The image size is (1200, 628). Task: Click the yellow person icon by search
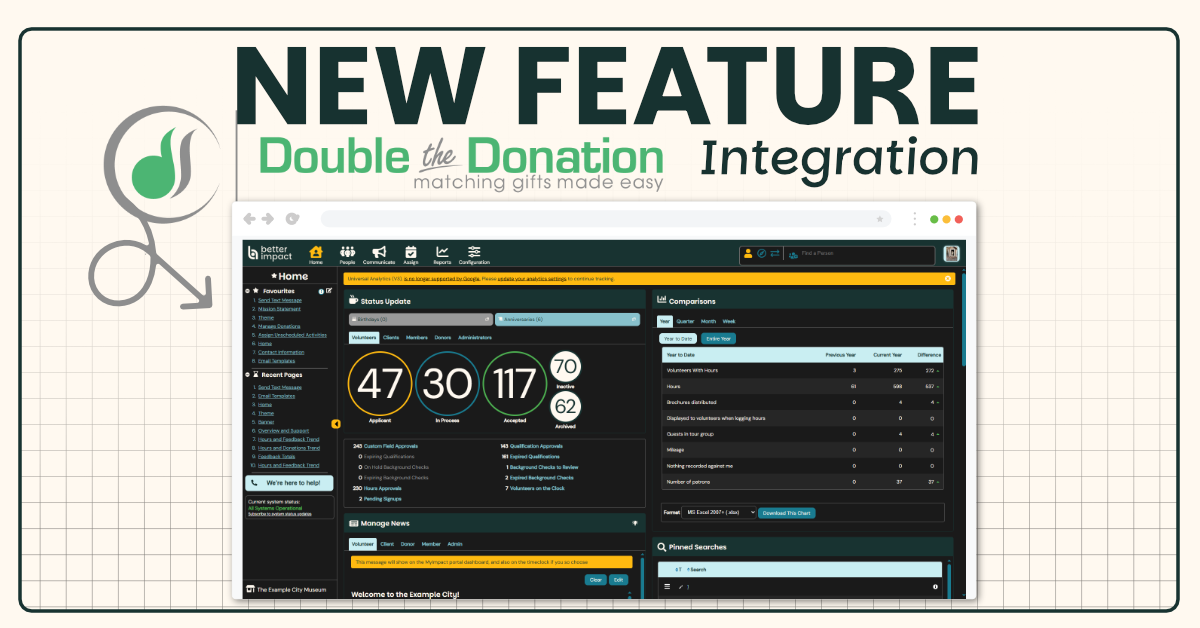(x=748, y=254)
